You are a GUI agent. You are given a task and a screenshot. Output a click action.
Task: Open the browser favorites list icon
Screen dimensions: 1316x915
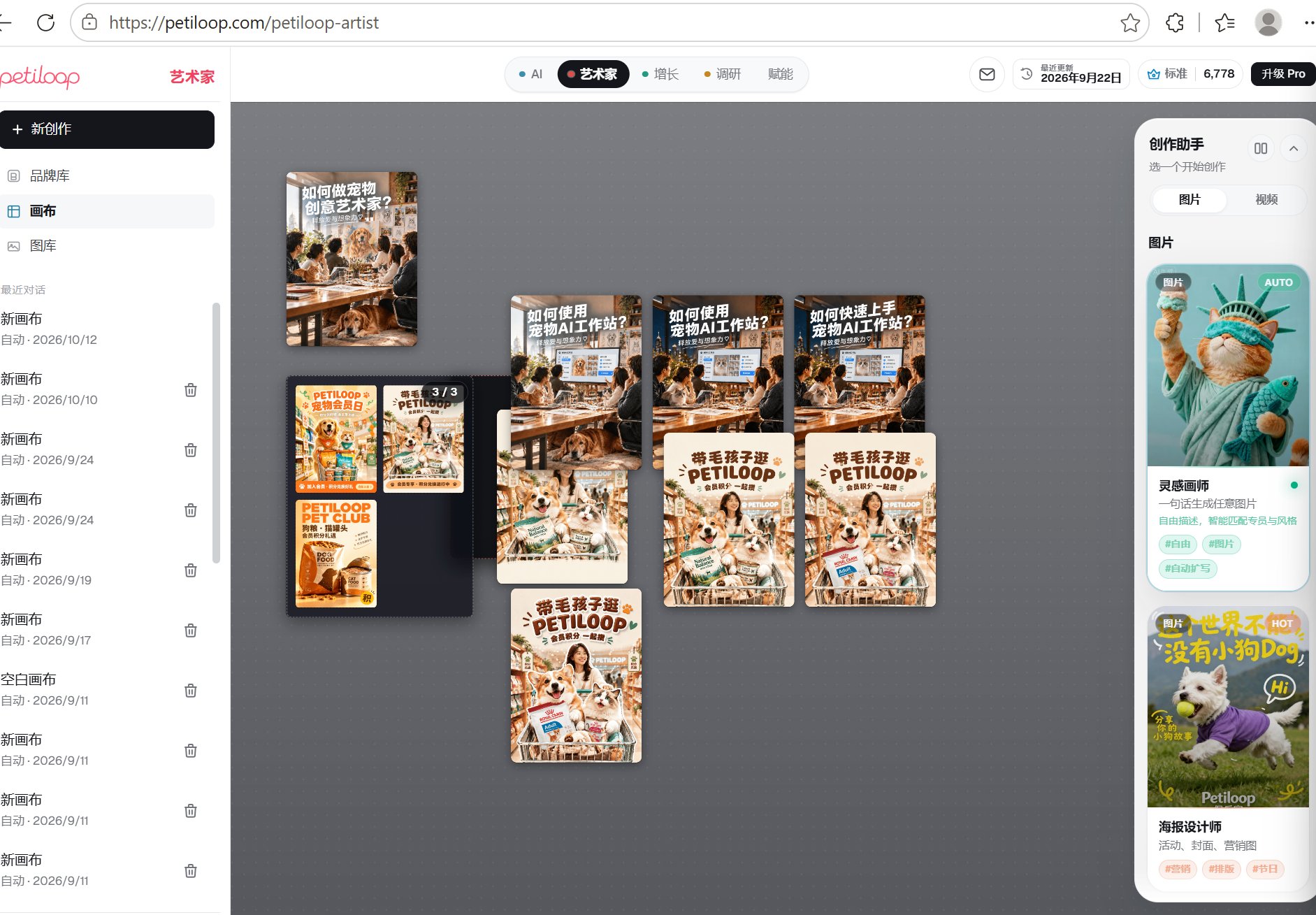[x=1225, y=23]
